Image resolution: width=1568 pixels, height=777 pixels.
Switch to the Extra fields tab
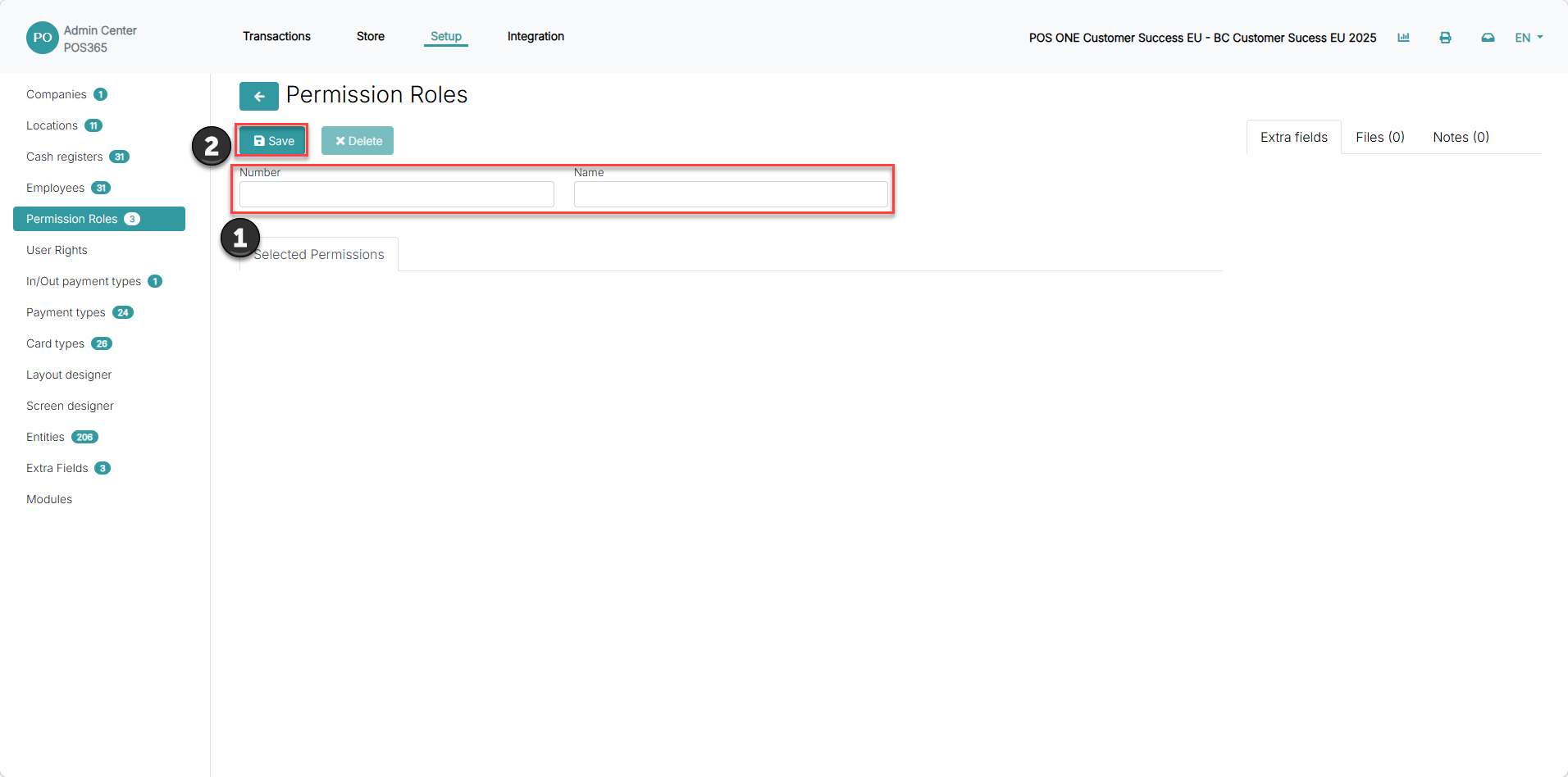point(1294,137)
